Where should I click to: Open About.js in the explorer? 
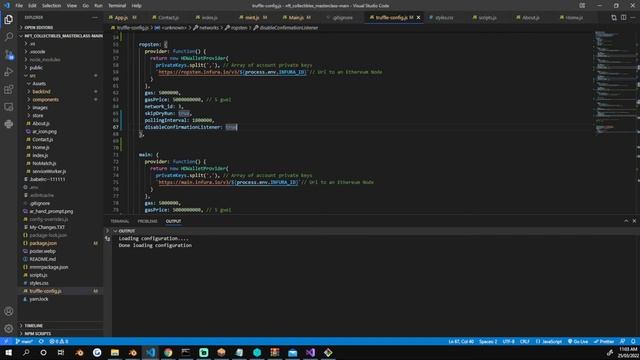tap(41, 123)
